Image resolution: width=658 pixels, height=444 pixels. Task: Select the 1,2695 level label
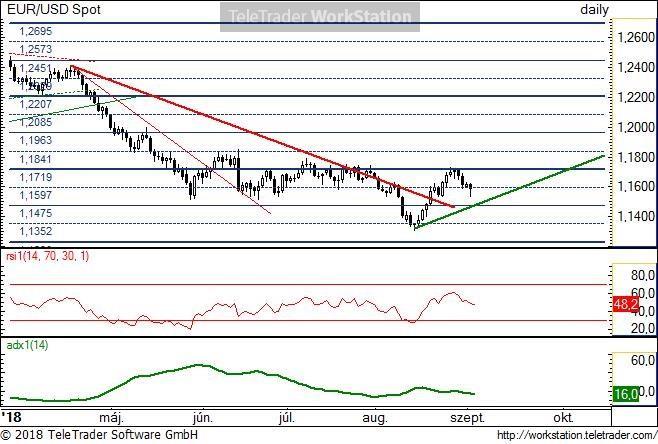tap(36, 31)
